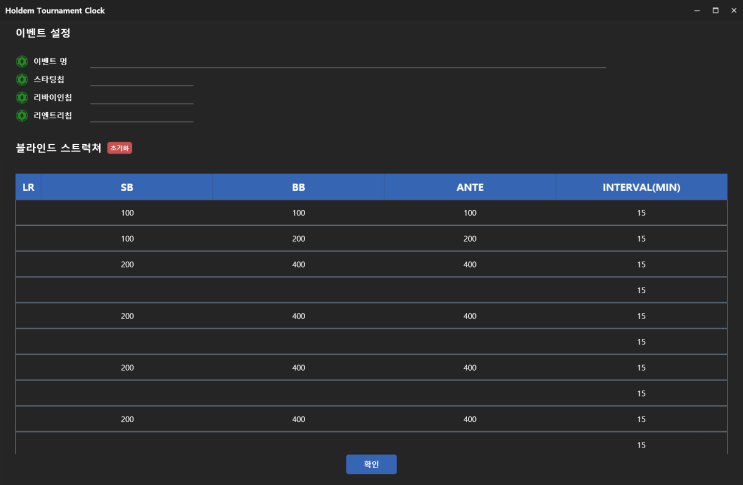Screen dimensions: 743x485
Task: Click the green chip icon beside 스타팅칩
Action: pyautogui.click(x=22, y=79)
